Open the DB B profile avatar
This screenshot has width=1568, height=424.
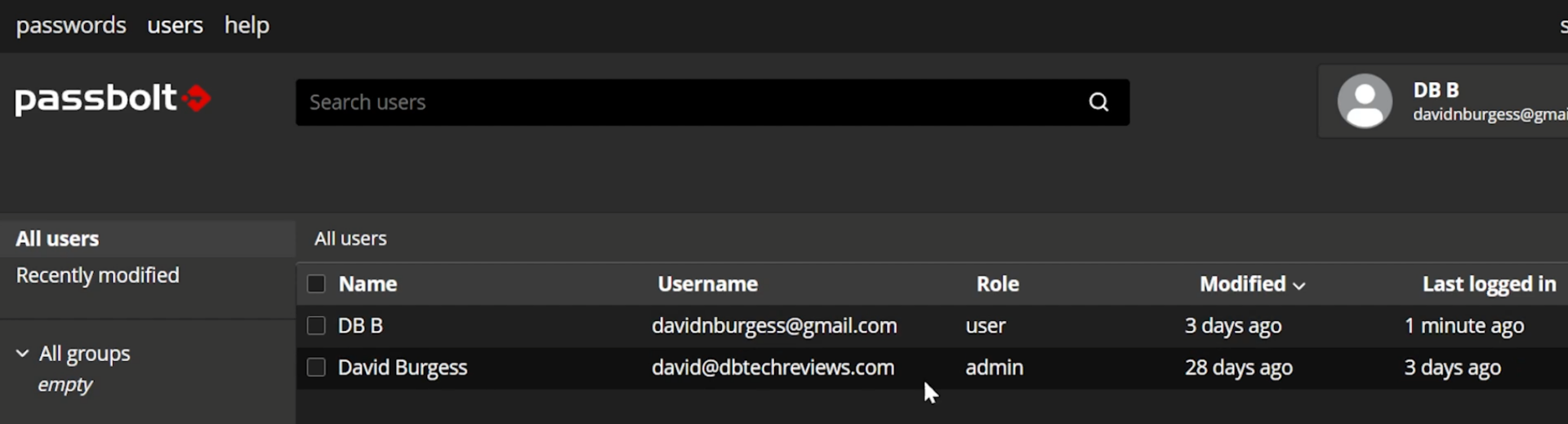pos(1364,101)
